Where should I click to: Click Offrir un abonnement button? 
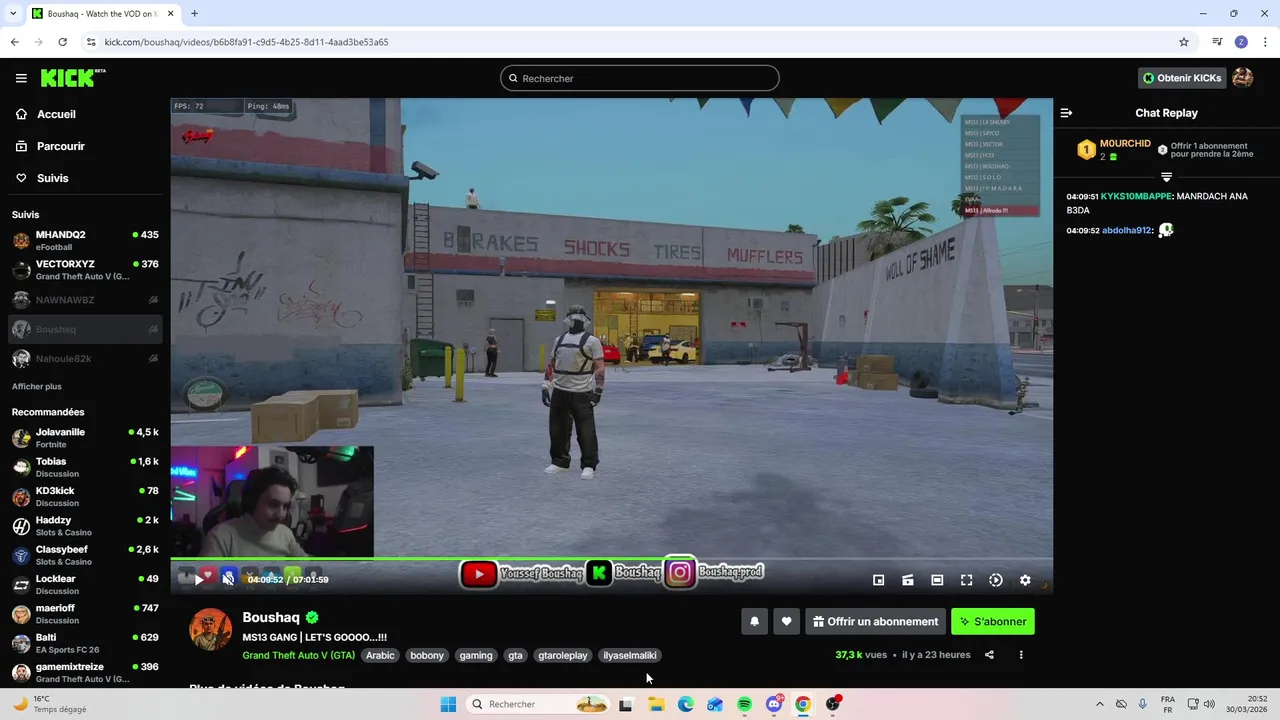coord(876,622)
